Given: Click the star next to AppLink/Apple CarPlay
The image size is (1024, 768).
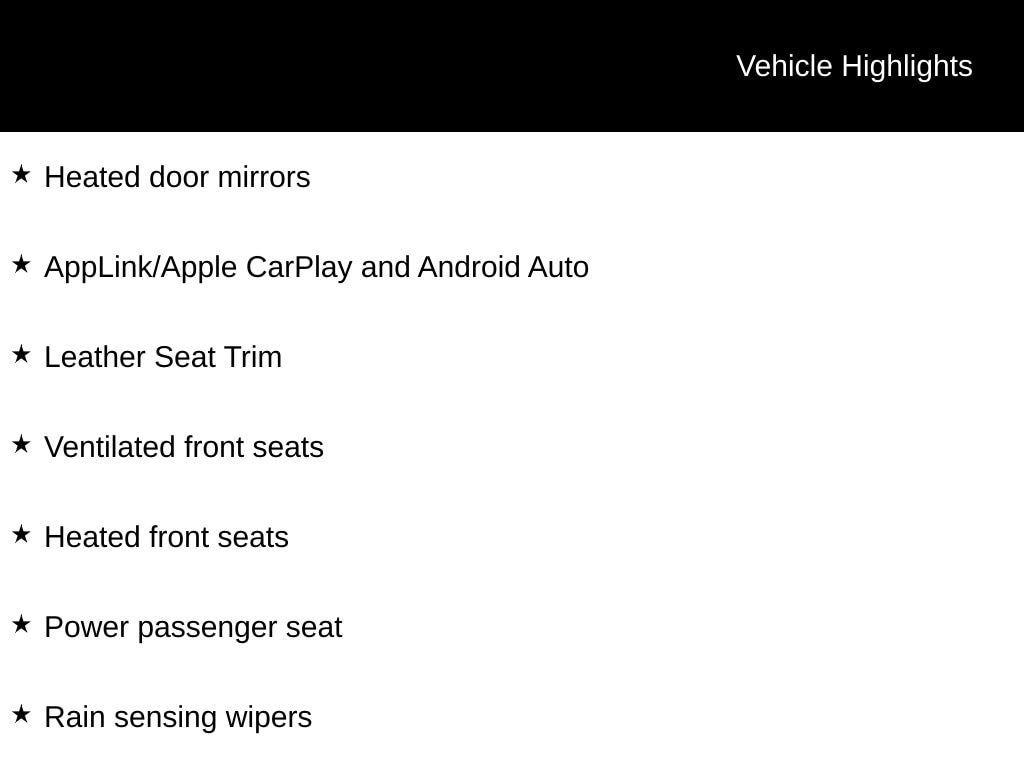Looking at the screenshot, I should [x=21, y=264].
